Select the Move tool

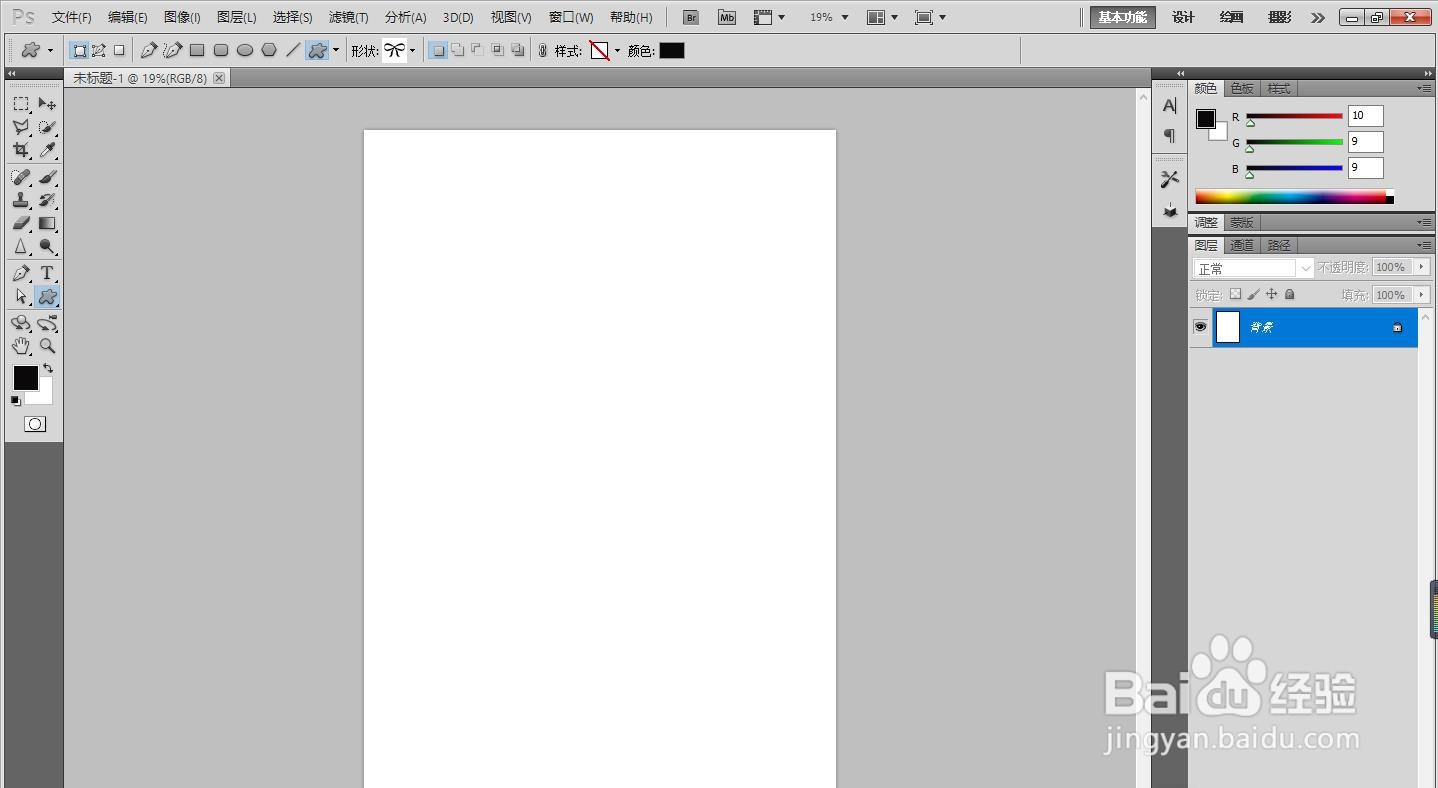(47, 104)
